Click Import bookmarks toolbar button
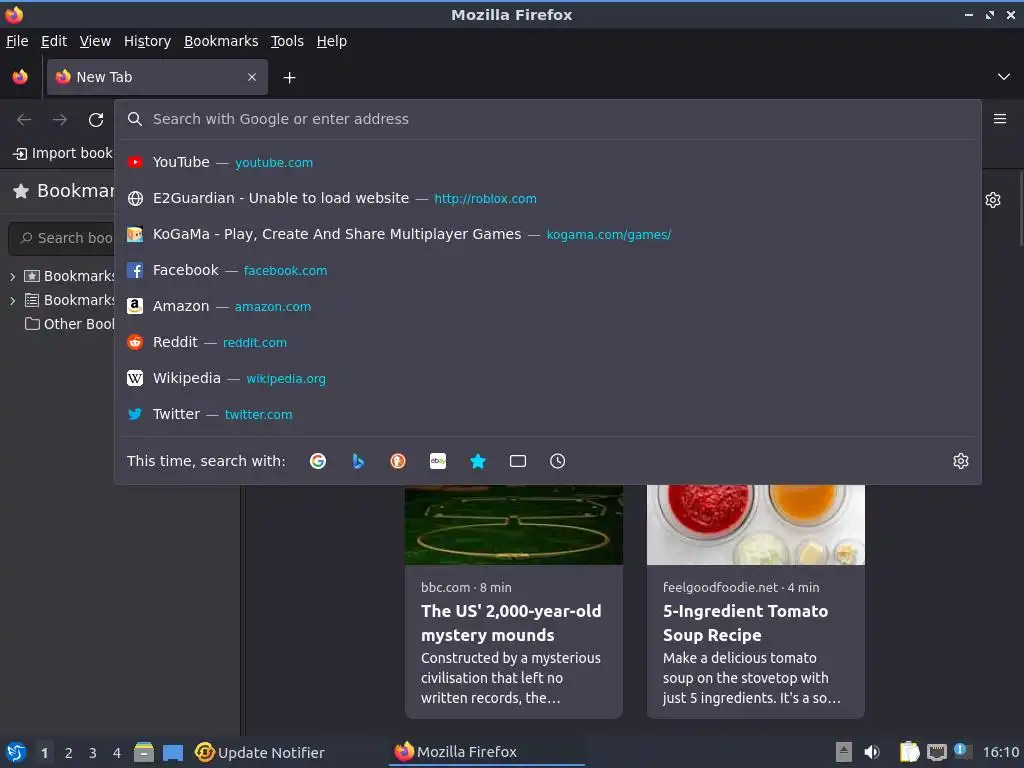 coord(63,153)
